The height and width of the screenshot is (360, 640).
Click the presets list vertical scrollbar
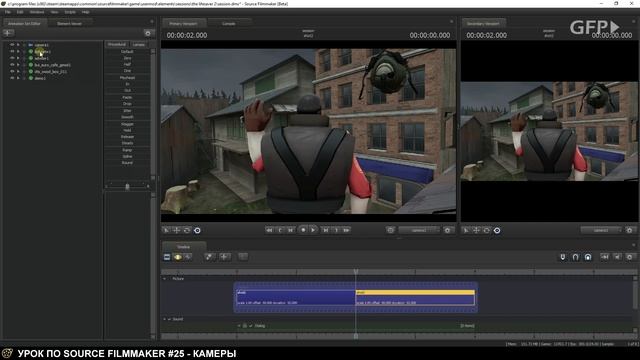[153, 114]
